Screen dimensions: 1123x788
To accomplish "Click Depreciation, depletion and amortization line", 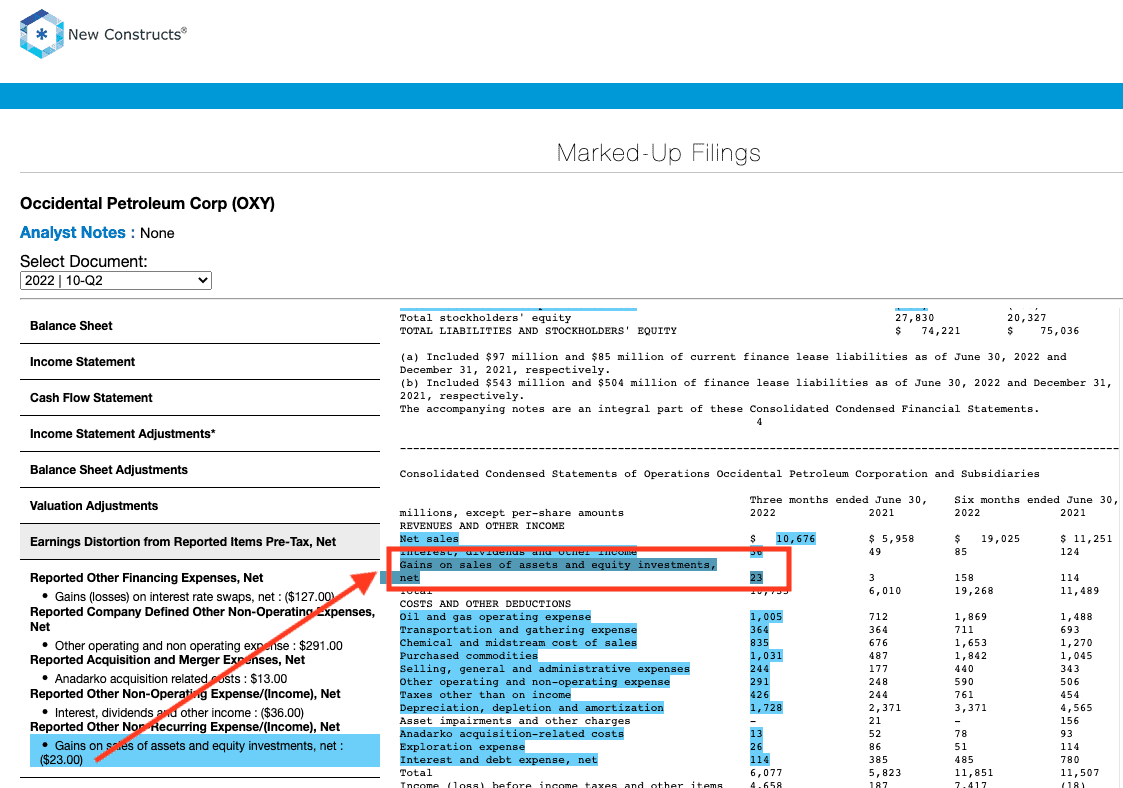I will 531,708.
